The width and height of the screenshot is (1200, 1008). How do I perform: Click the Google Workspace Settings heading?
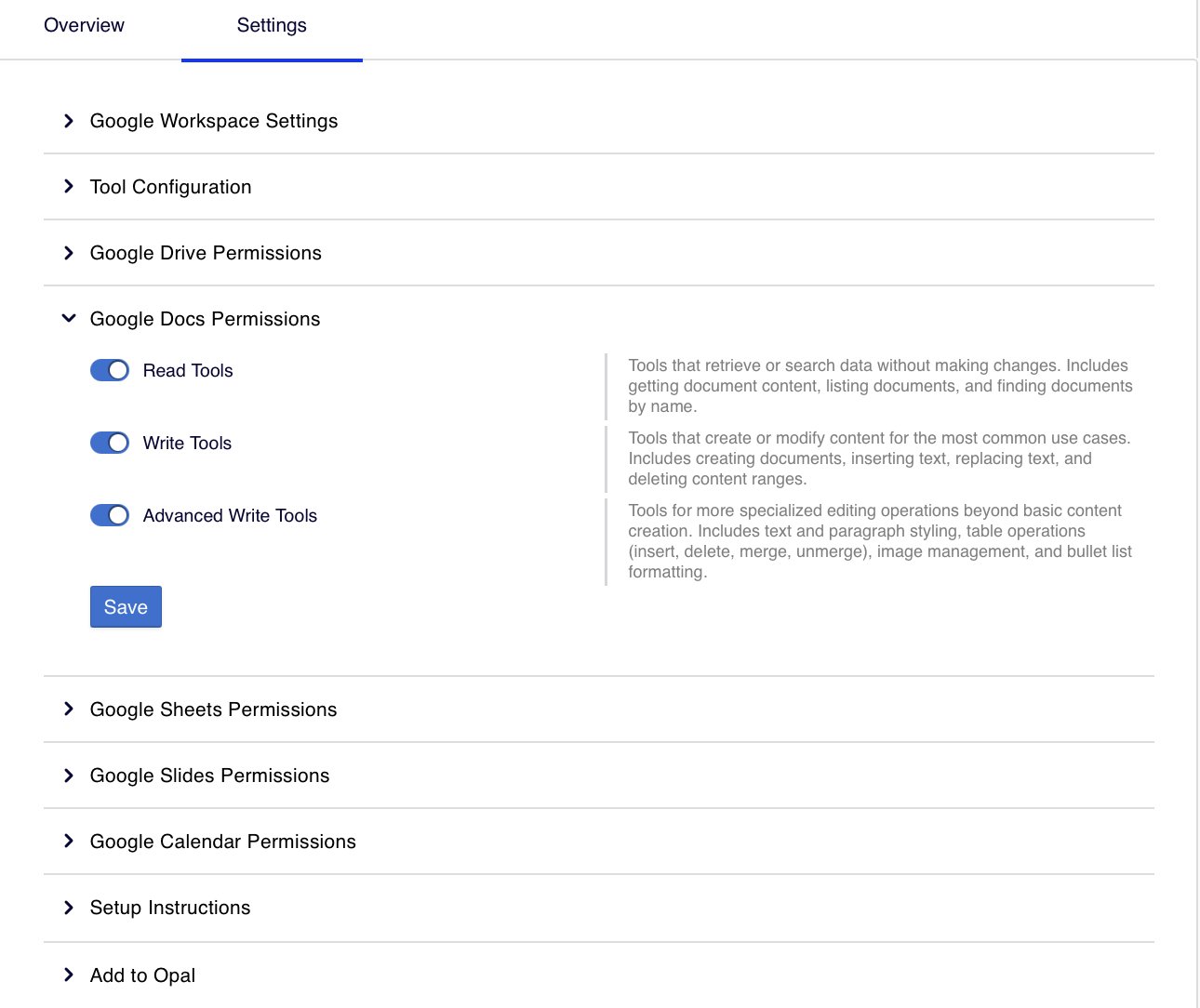point(214,121)
